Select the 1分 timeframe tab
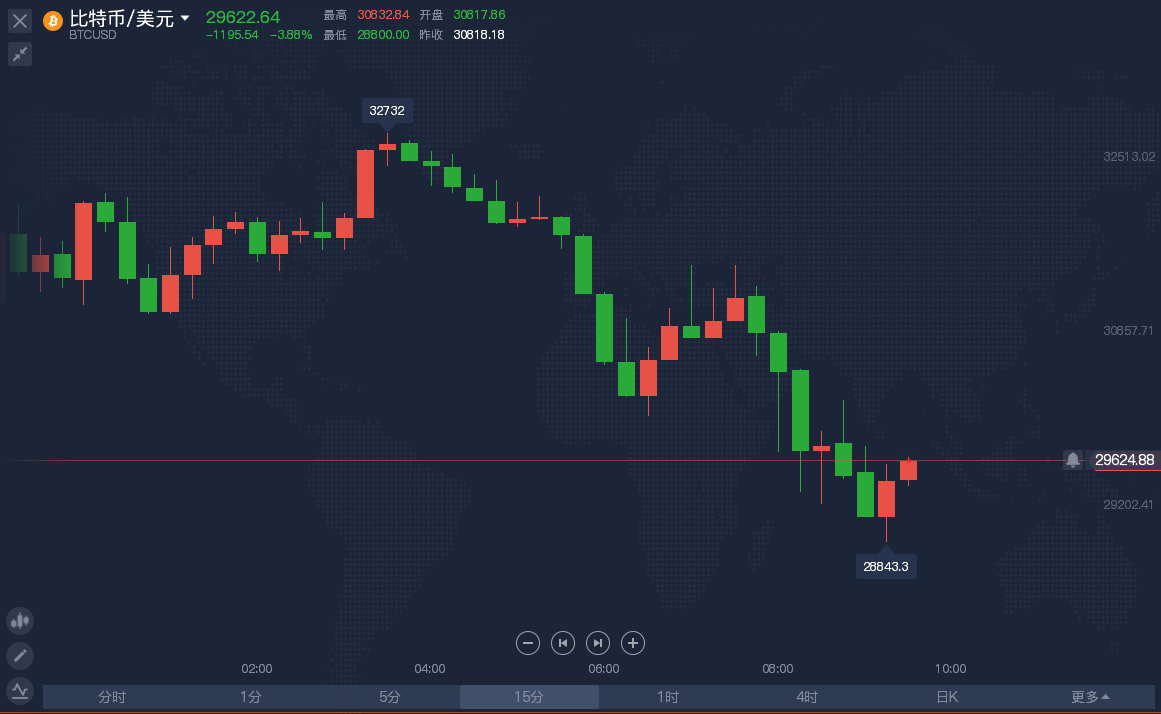Screen dimensions: 1161x714 pyautogui.click(x=251, y=697)
